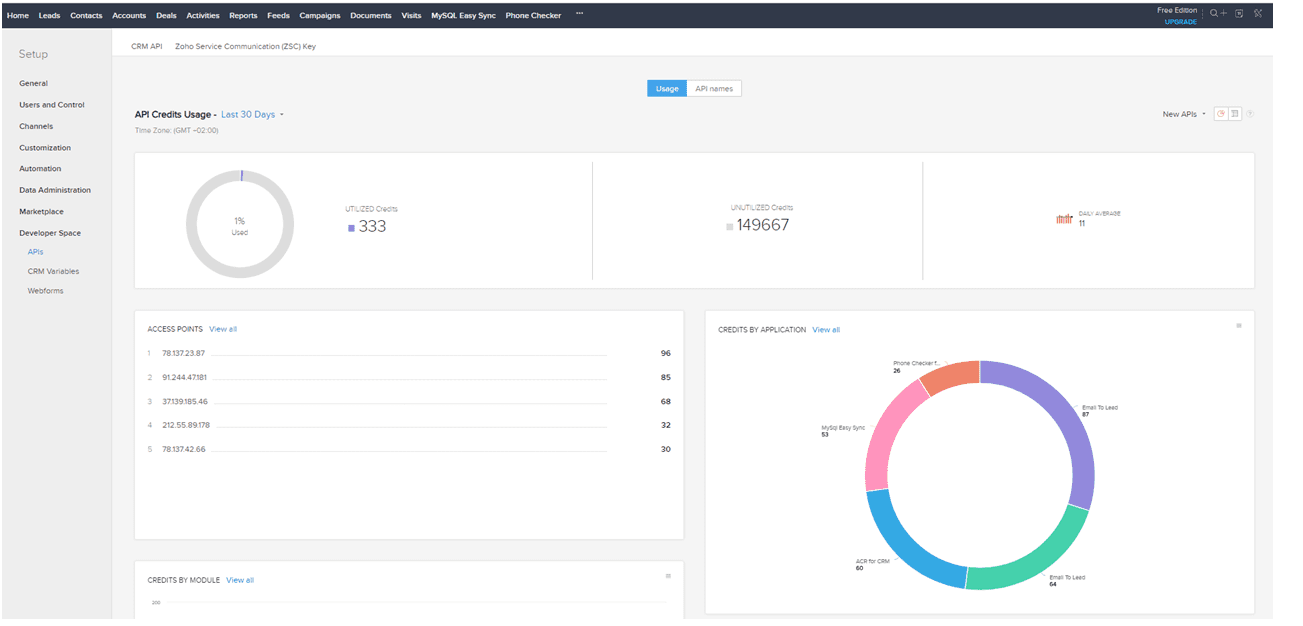Expand the more modules ellipsis menu
Viewport: 1303px width, 626px height.
click(579, 14)
